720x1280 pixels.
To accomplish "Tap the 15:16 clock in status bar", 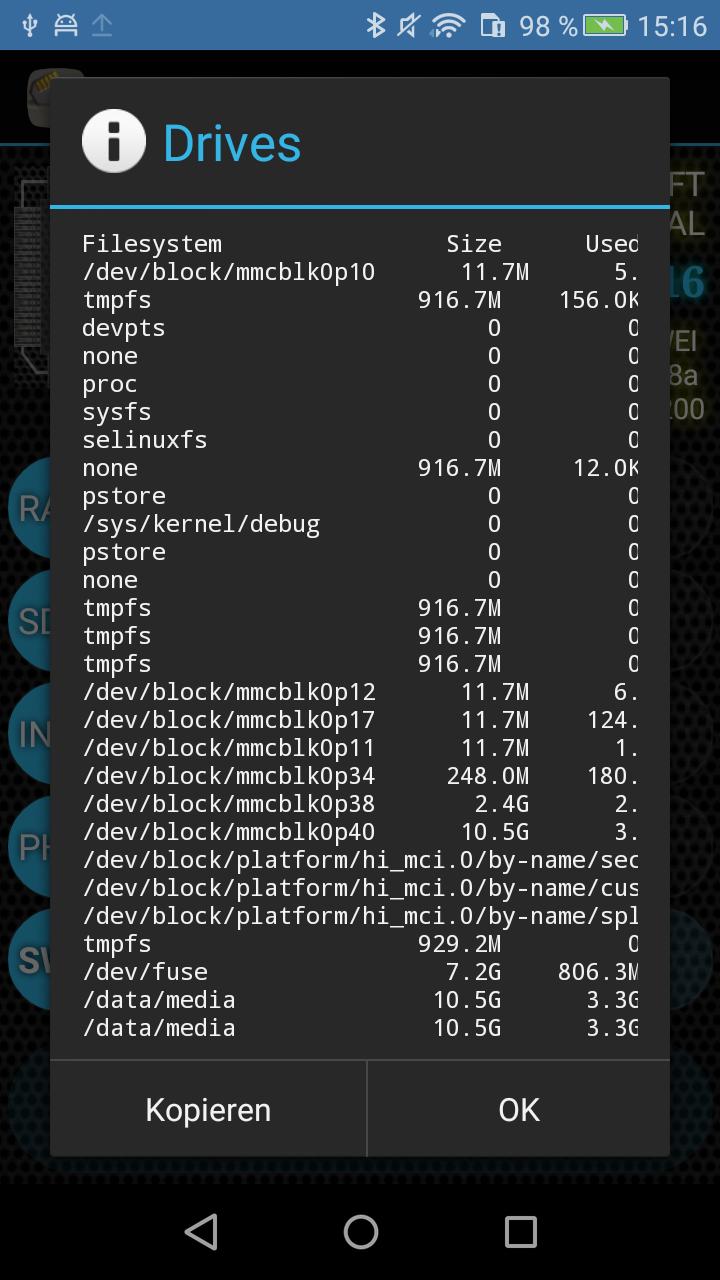I will (x=671, y=25).
